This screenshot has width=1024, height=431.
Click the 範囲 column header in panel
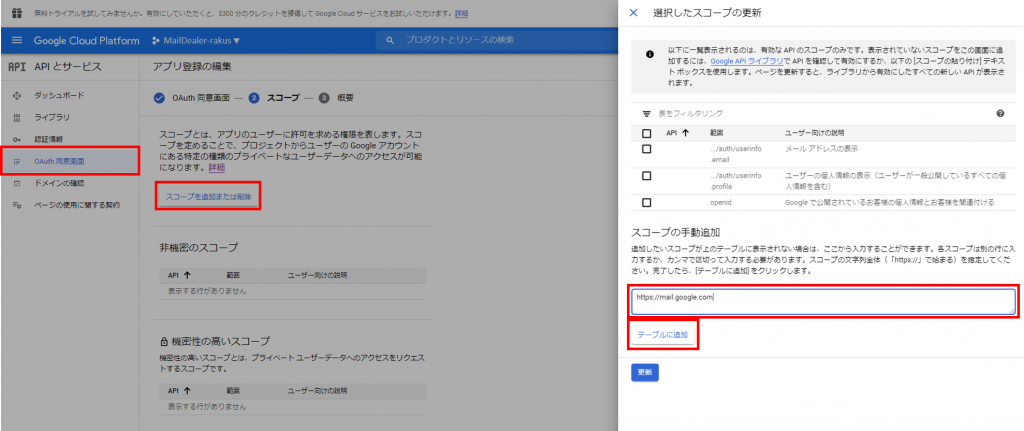click(x=717, y=133)
